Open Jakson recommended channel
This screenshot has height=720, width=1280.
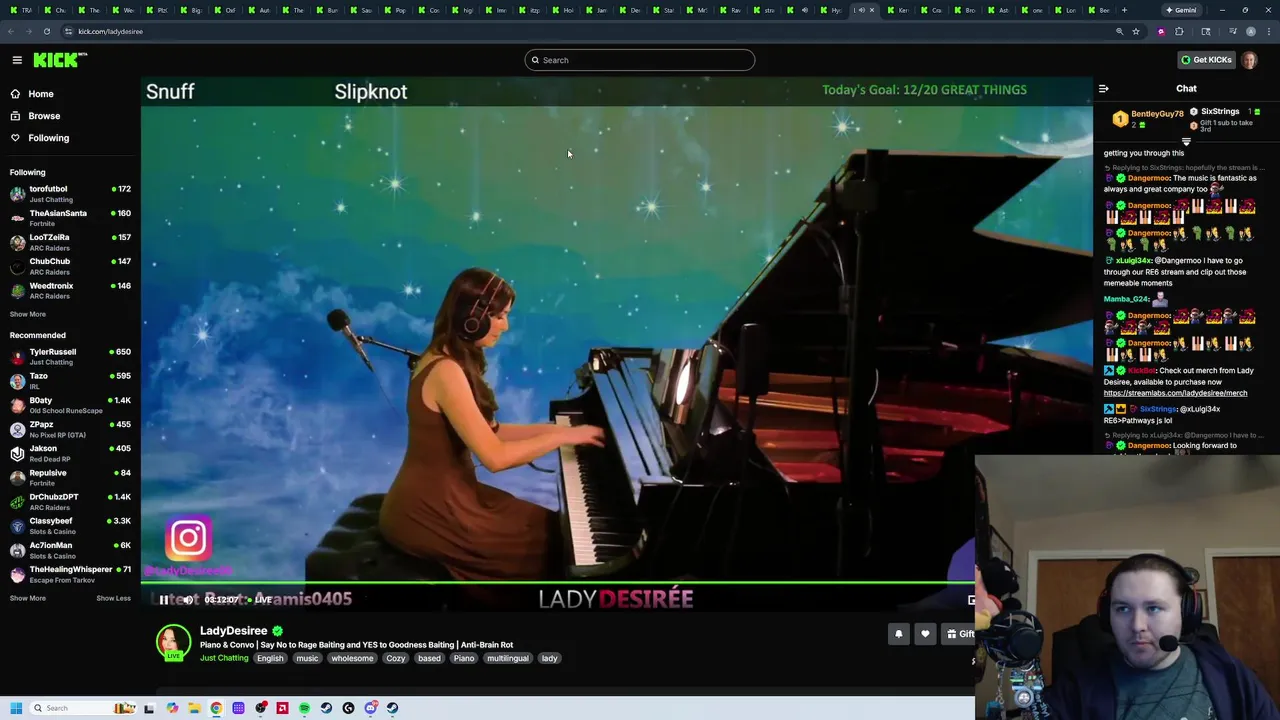pyautogui.click(x=70, y=452)
